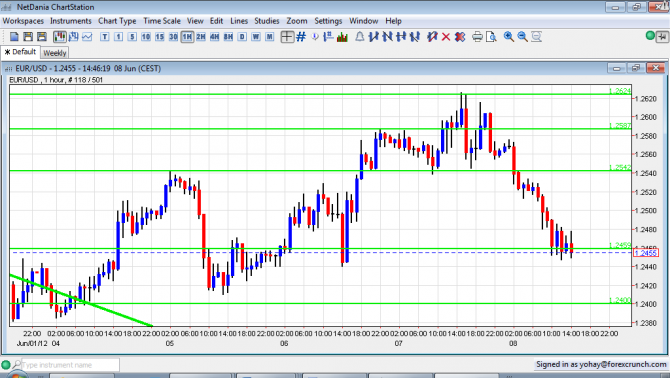
Task: Select the parallel channel line tool
Action: [x=414, y=37]
